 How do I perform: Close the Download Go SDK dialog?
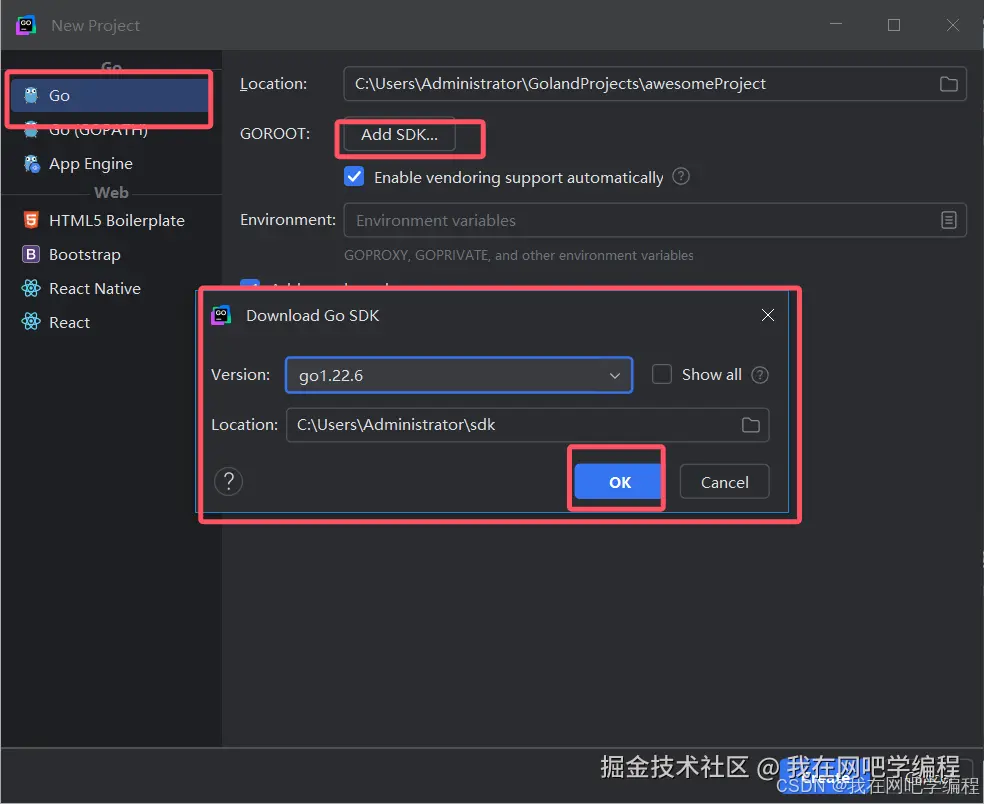click(767, 315)
